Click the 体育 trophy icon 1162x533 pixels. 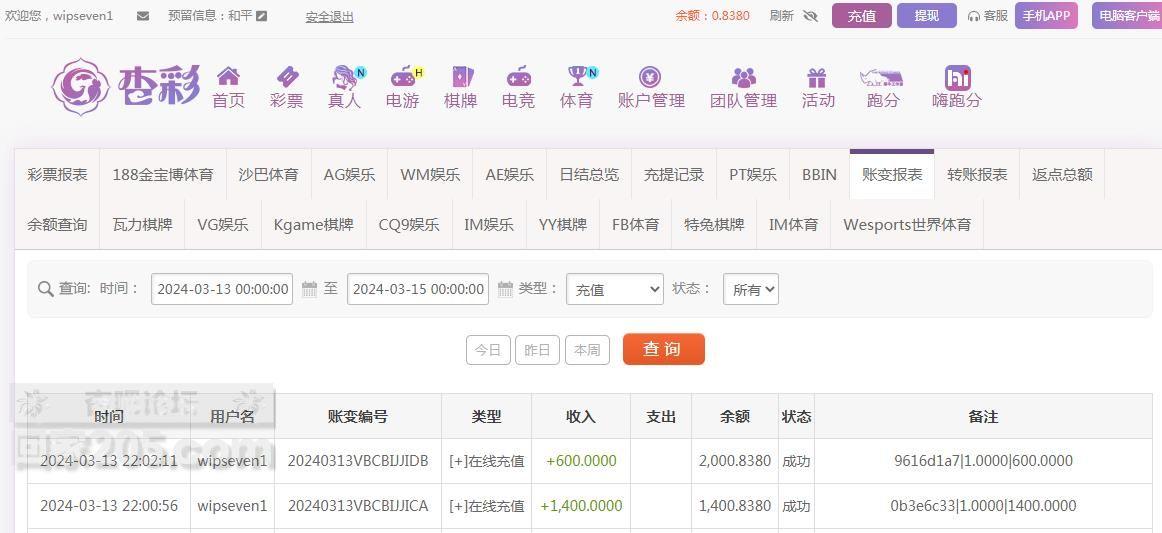[577, 77]
